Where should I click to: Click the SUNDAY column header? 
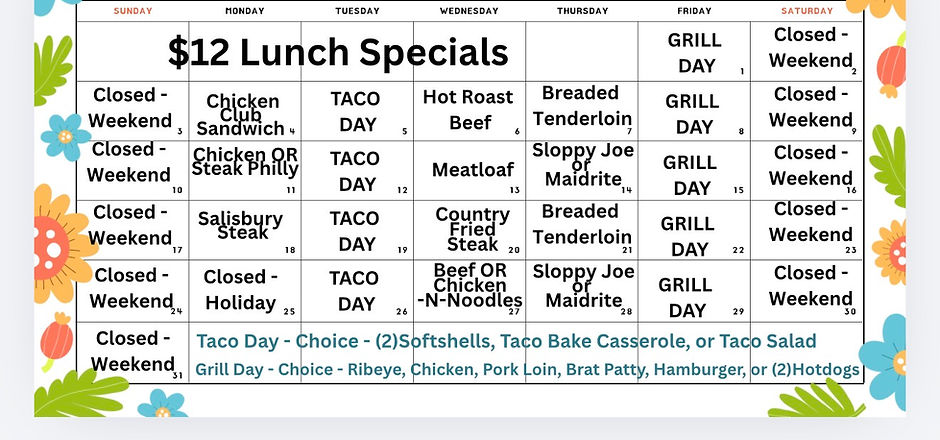click(x=132, y=11)
